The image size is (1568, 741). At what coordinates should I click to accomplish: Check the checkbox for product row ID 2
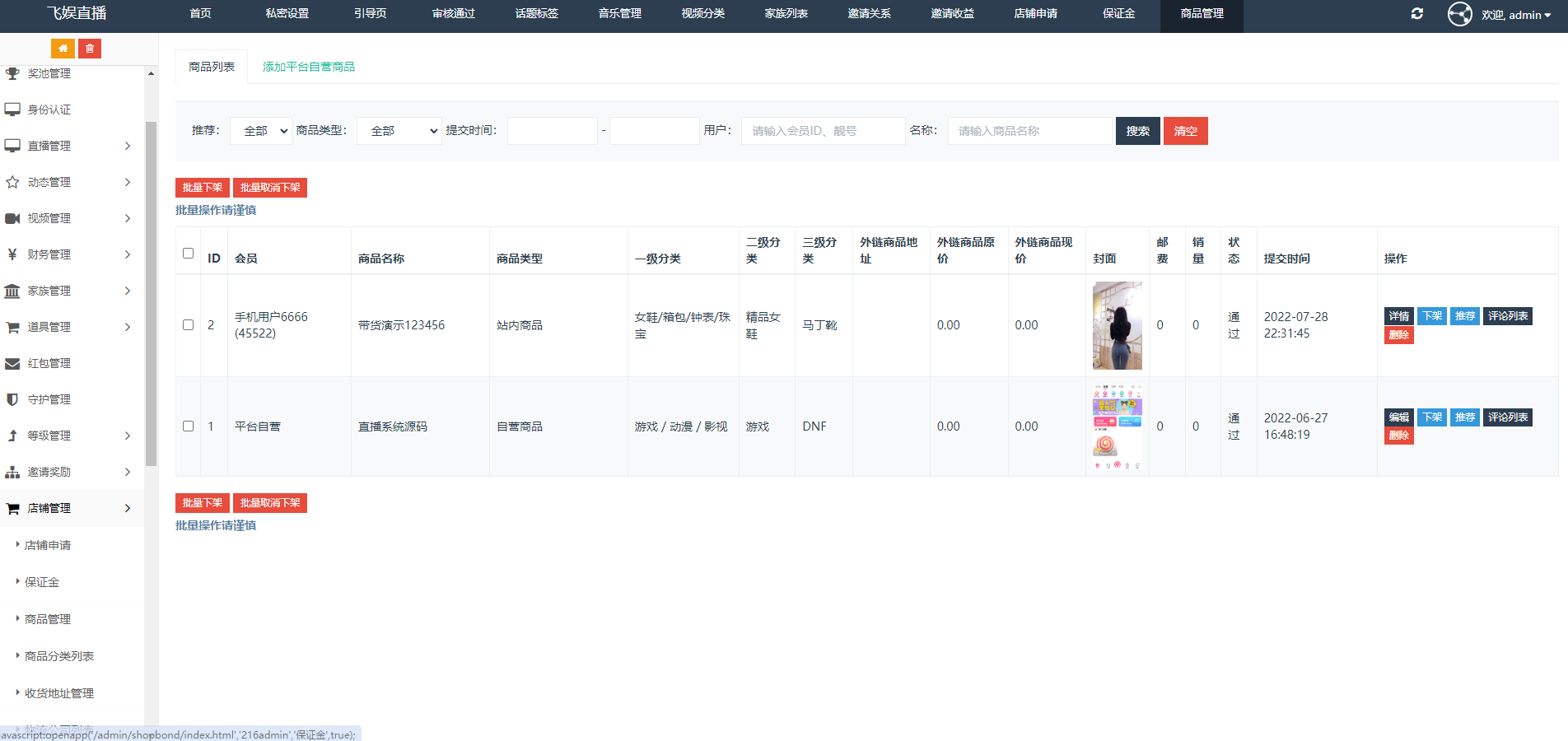click(188, 325)
